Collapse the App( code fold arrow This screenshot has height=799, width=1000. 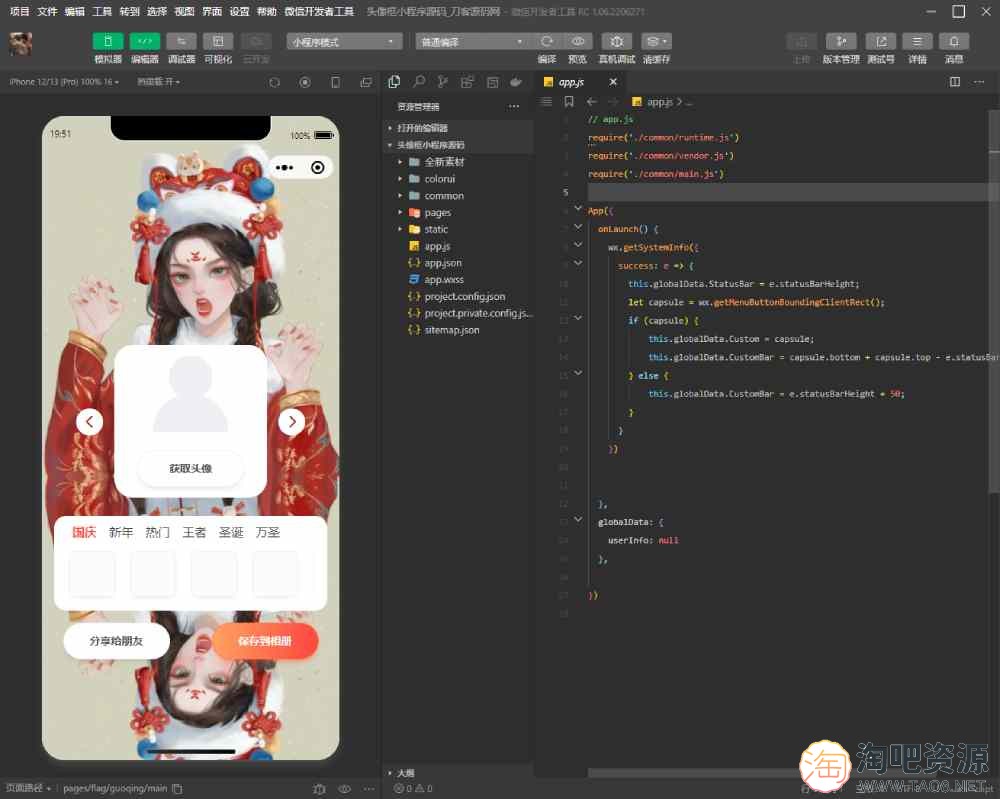[x=578, y=209]
